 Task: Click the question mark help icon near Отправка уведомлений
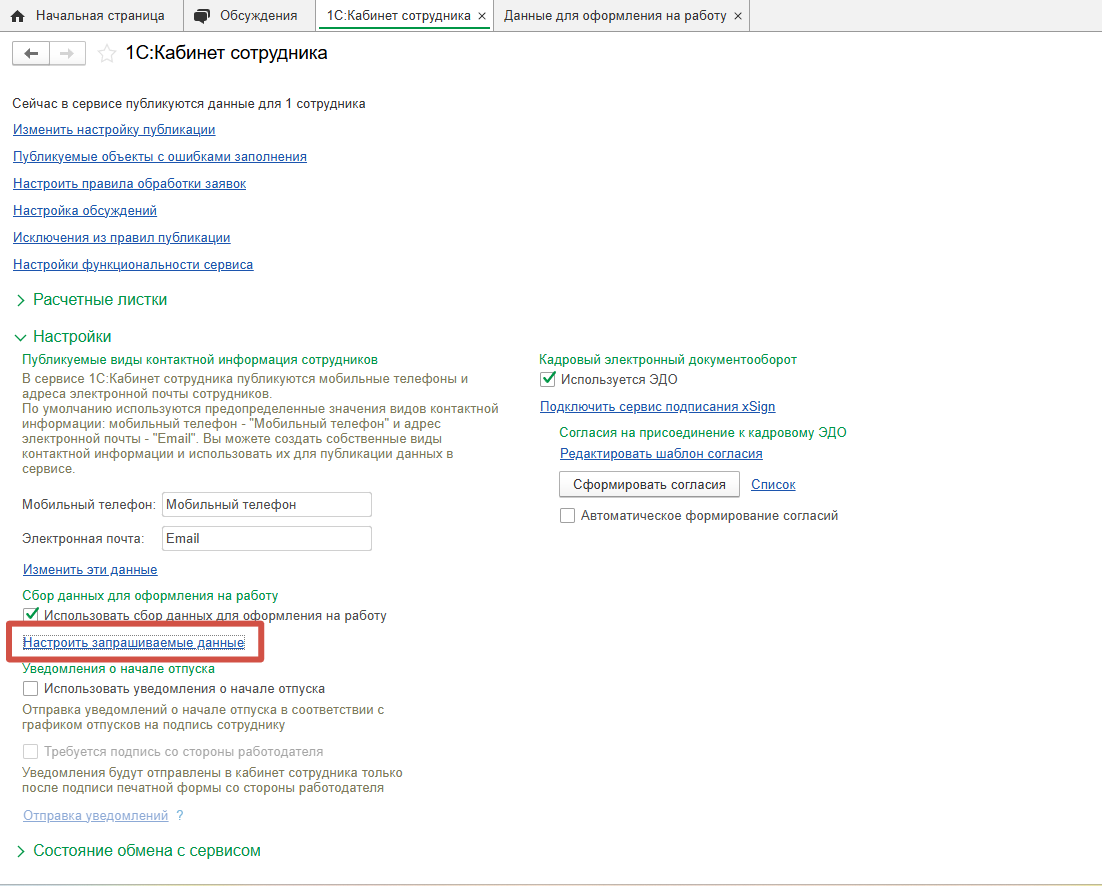pyautogui.click(x=180, y=816)
